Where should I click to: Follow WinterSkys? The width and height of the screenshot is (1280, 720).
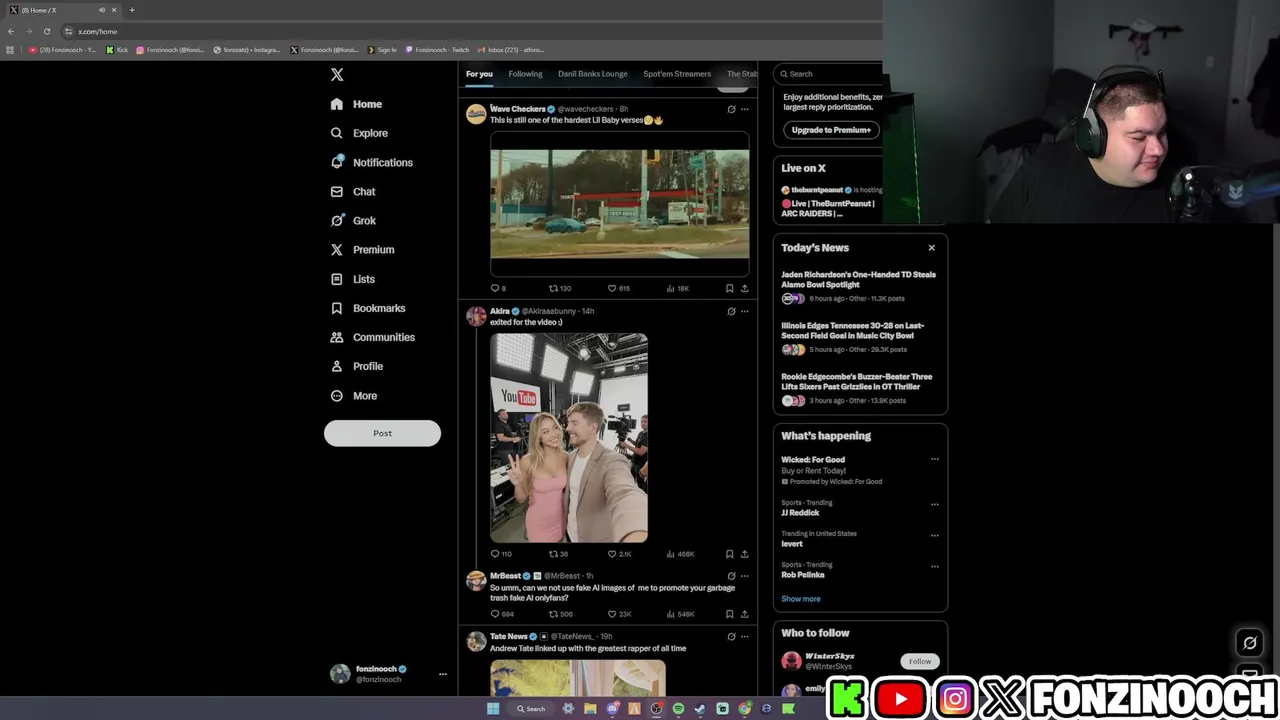920,661
